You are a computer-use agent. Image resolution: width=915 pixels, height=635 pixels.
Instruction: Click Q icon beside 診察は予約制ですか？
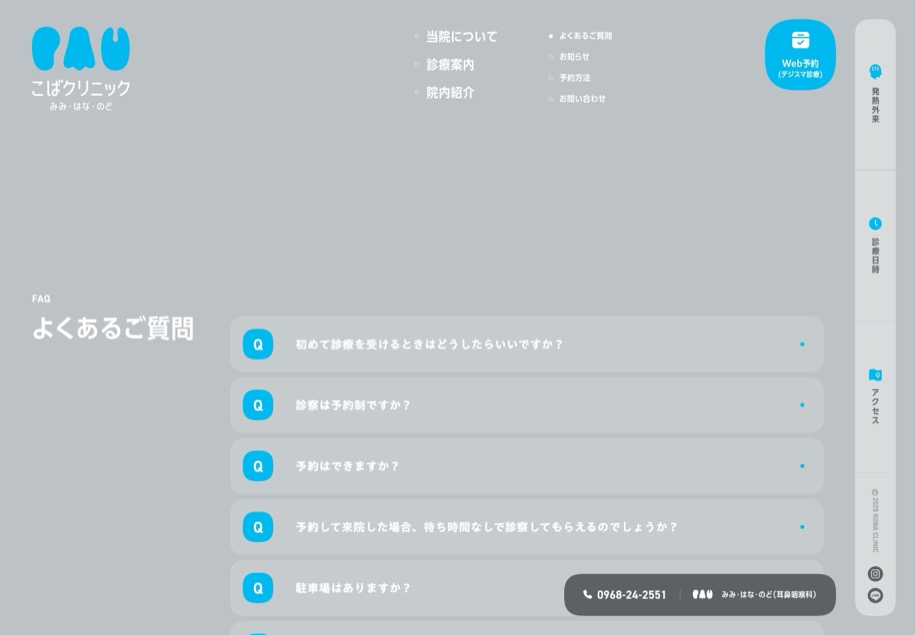click(258, 405)
